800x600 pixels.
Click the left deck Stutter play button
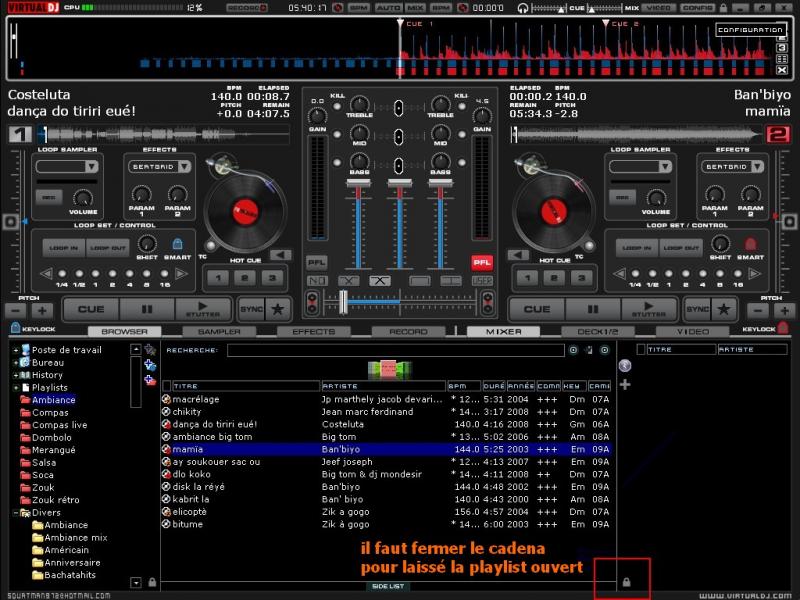(x=201, y=309)
